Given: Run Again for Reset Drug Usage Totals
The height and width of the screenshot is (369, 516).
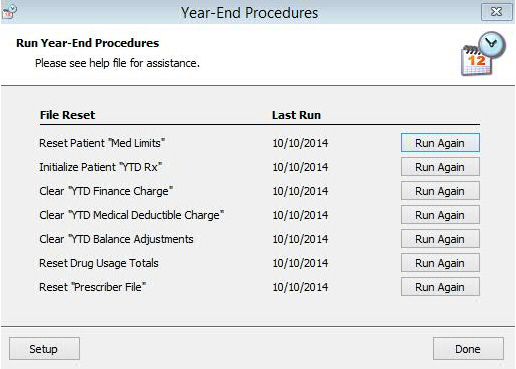Looking at the screenshot, I should click(x=440, y=263).
